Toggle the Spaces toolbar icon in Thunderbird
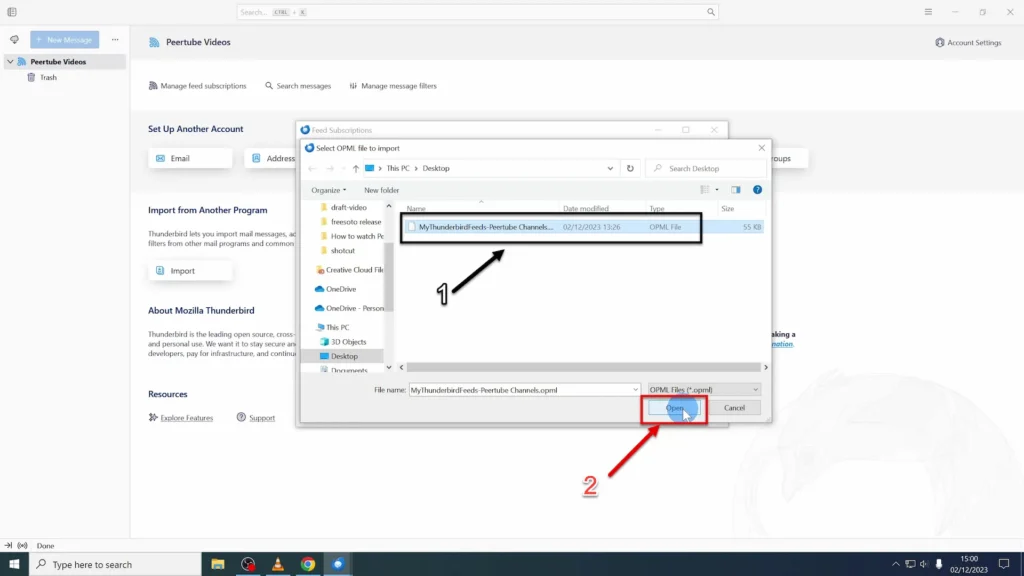This screenshot has height=576, width=1024. point(12,12)
